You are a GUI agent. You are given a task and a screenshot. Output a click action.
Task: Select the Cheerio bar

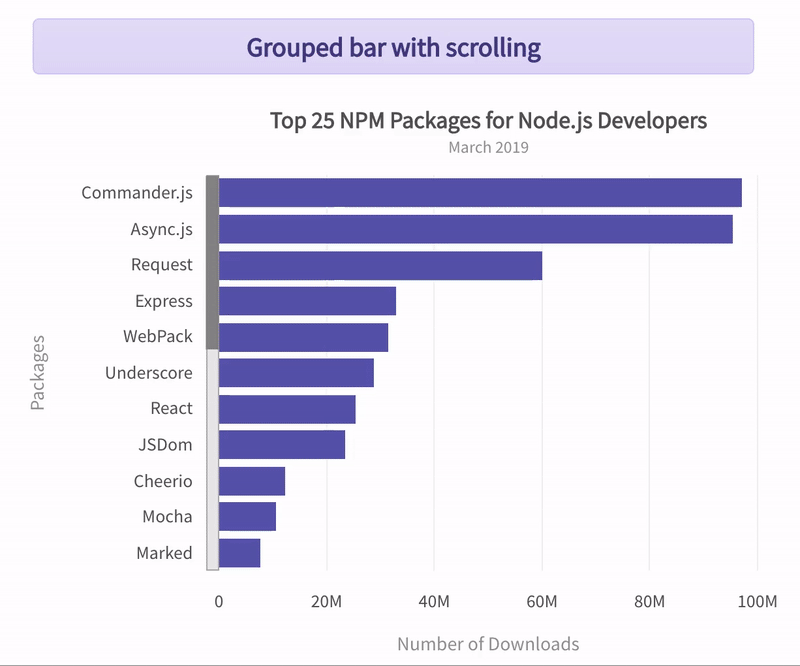pos(252,481)
